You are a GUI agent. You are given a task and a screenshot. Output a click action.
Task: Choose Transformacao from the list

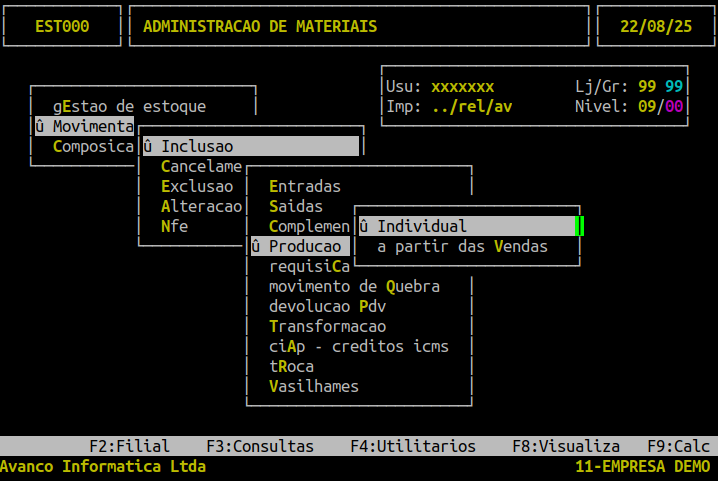point(327,327)
